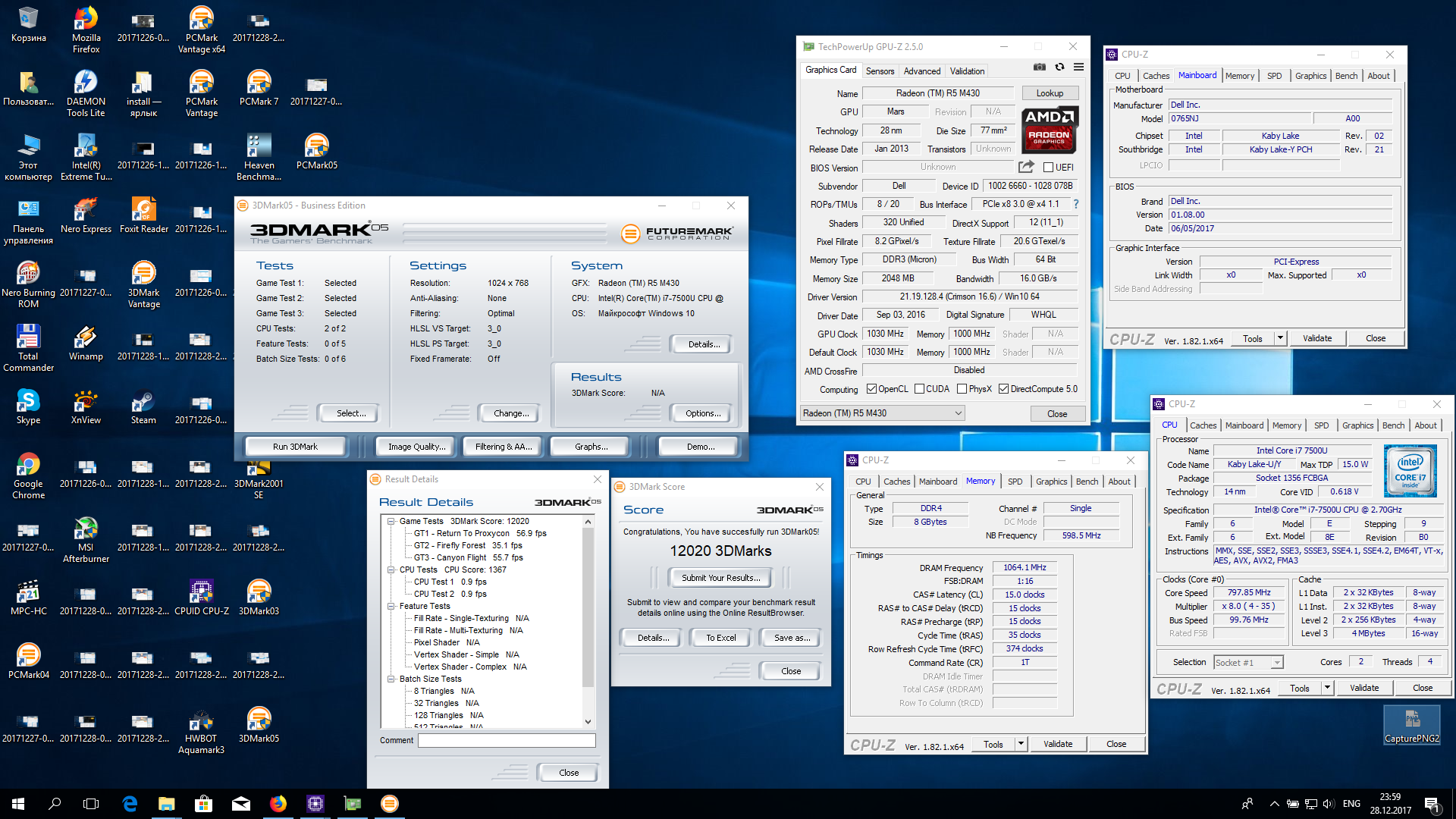Launch Foxit Reader desktop icon

[143, 215]
